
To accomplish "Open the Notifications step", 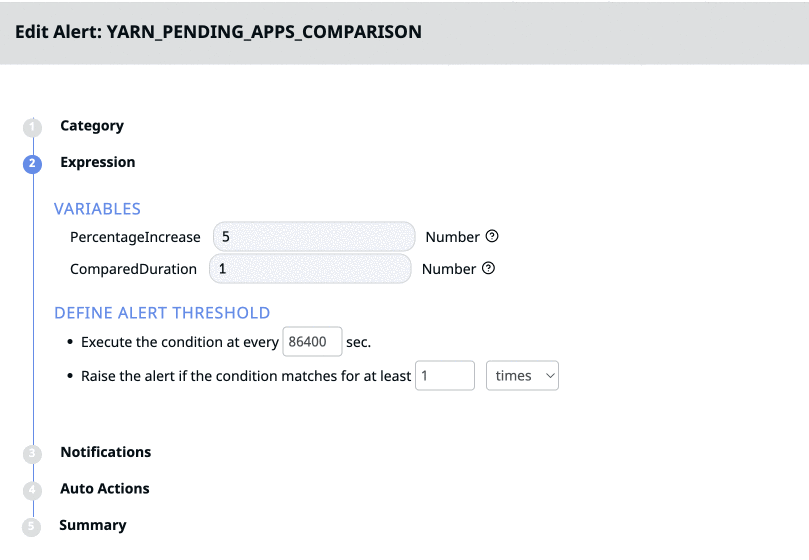I will tap(106, 452).
